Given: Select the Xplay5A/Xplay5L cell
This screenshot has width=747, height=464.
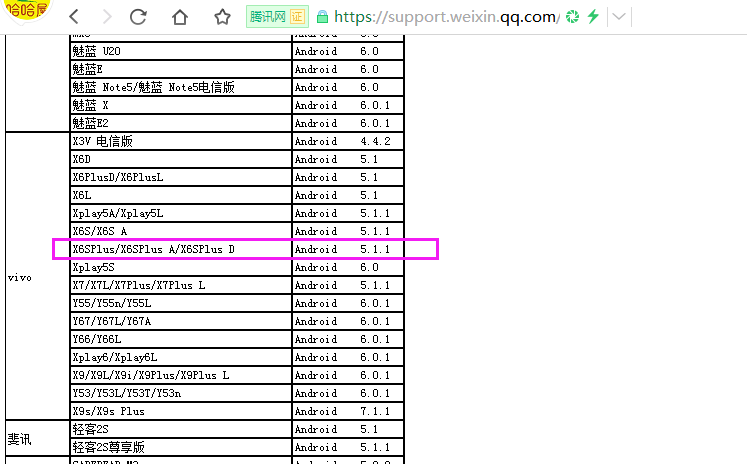Looking at the screenshot, I should pos(181,213).
